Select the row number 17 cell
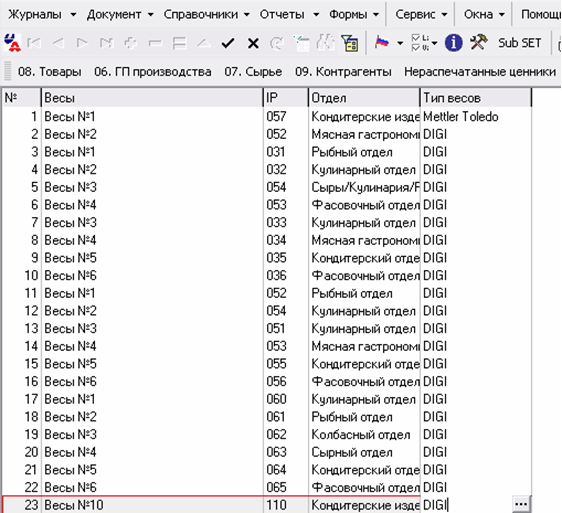Viewport: 562px width, 513px height. click(21, 399)
